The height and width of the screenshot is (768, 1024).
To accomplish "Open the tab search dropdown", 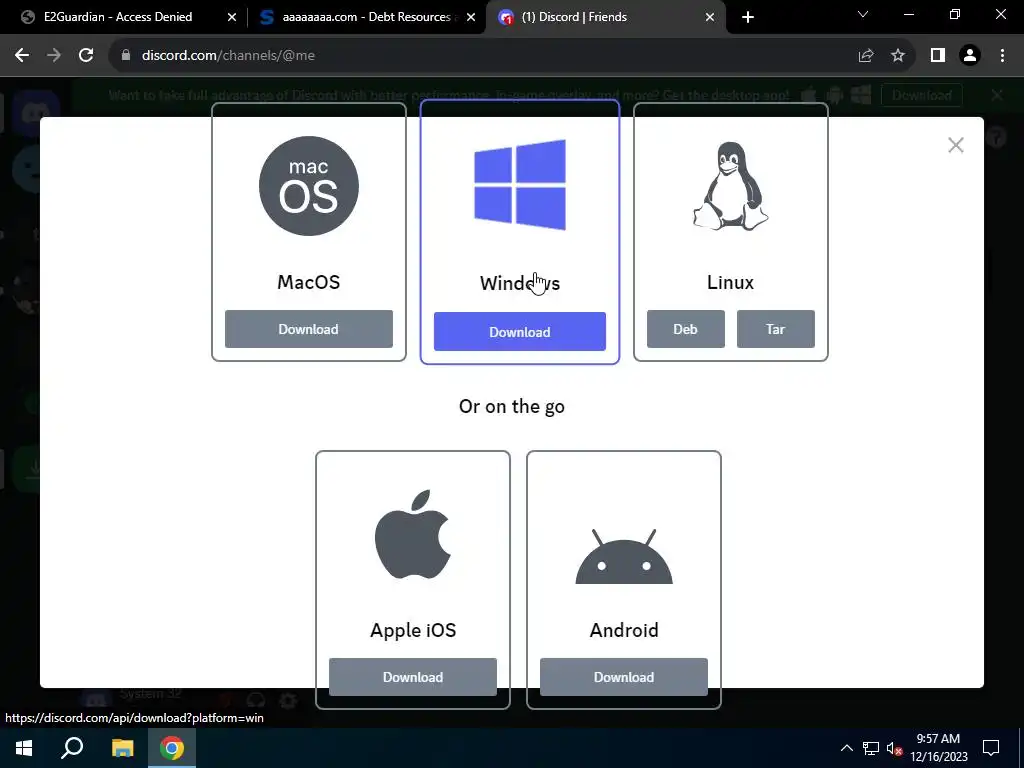I will click(863, 14).
